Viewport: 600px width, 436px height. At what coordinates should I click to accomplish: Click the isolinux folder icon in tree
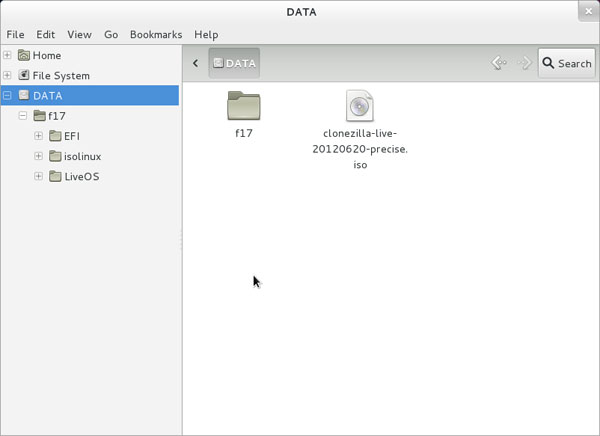coord(55,157)
